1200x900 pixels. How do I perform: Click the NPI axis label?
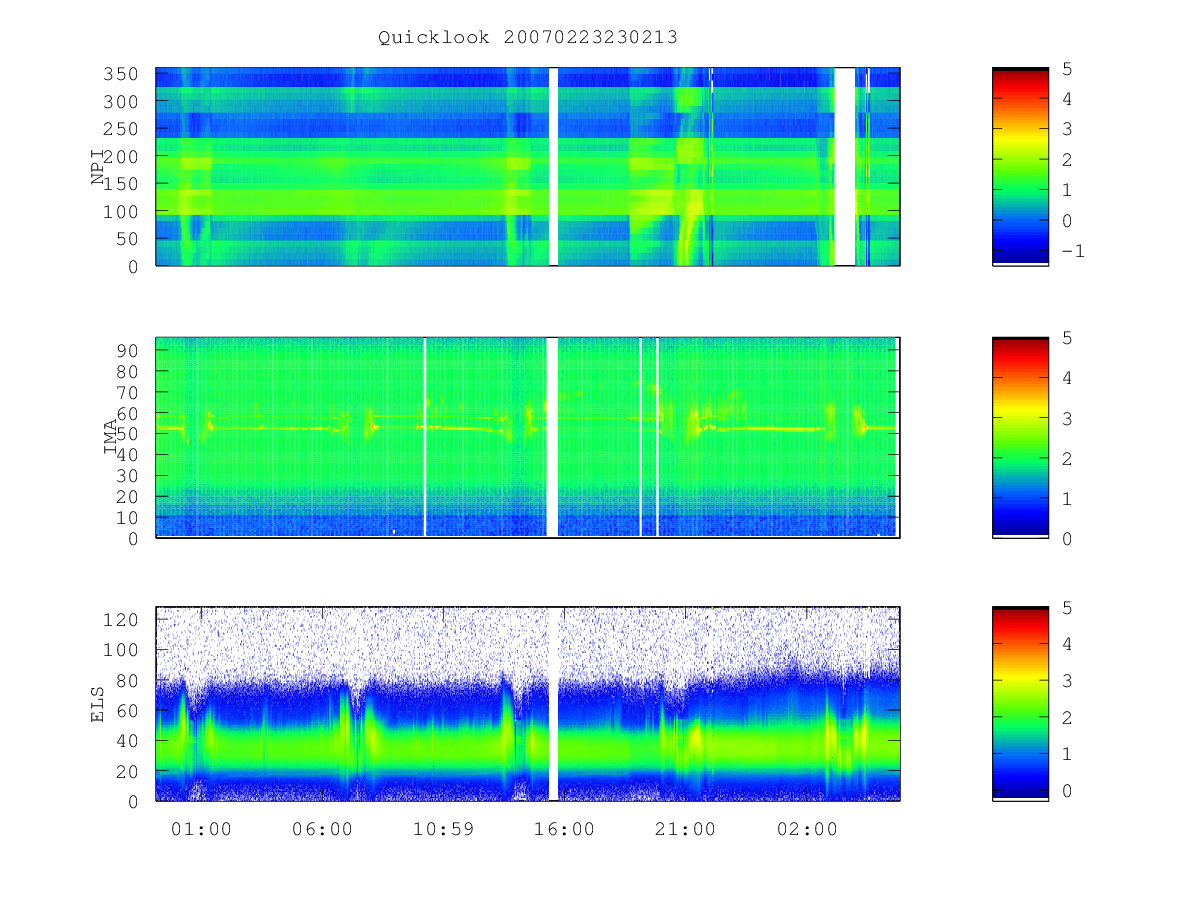(98, 166)
